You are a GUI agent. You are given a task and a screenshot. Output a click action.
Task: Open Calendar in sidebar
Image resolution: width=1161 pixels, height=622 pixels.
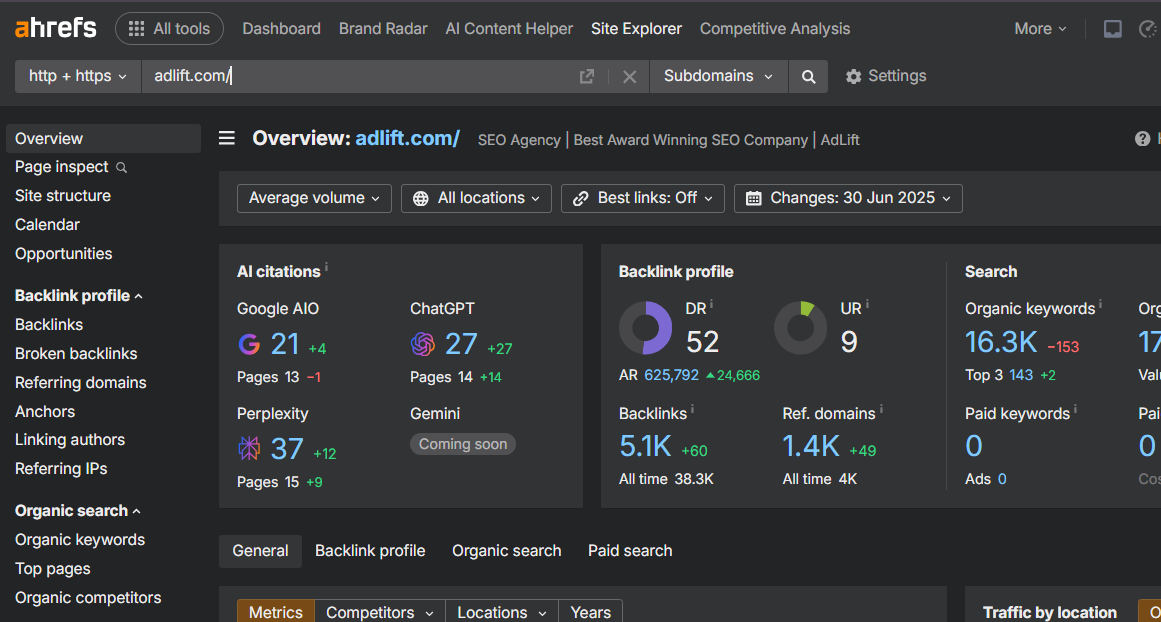(47, 225)
